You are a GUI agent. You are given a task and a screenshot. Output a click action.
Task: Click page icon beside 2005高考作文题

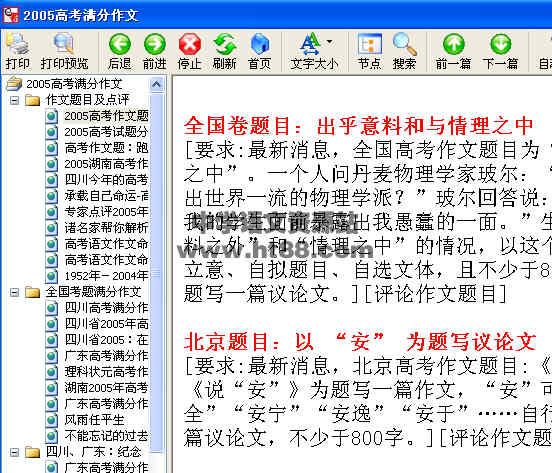pyautogui.click(x=52, y=116)
